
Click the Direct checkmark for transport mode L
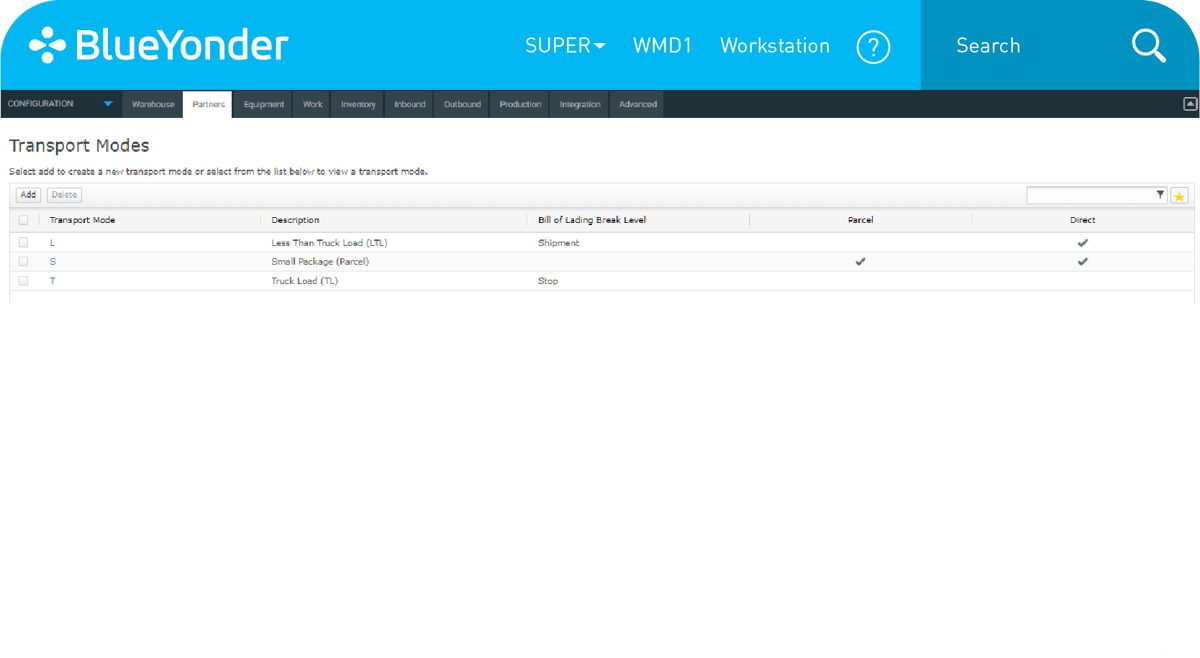[1082, 242]
